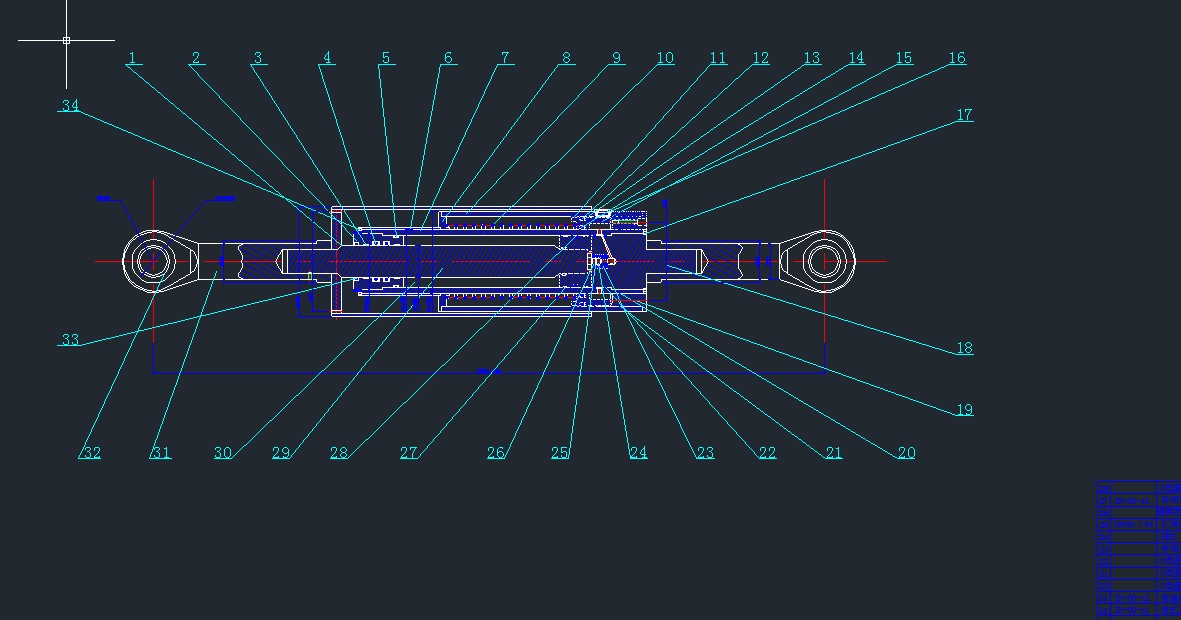Viewport: 1181px width, 620px height.
Task: Select part balloon number 25
Action: click(x=560, y=453)
